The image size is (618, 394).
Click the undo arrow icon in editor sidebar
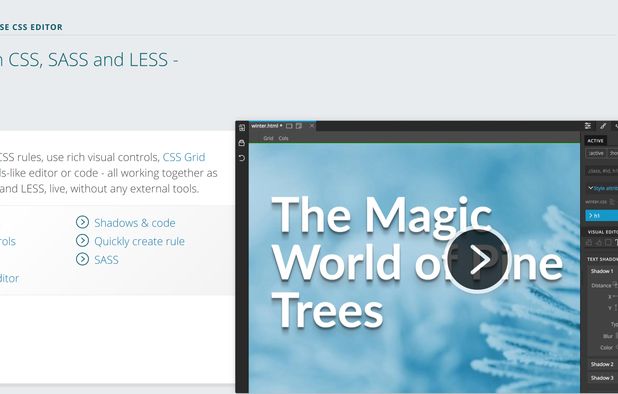(242, 158)
